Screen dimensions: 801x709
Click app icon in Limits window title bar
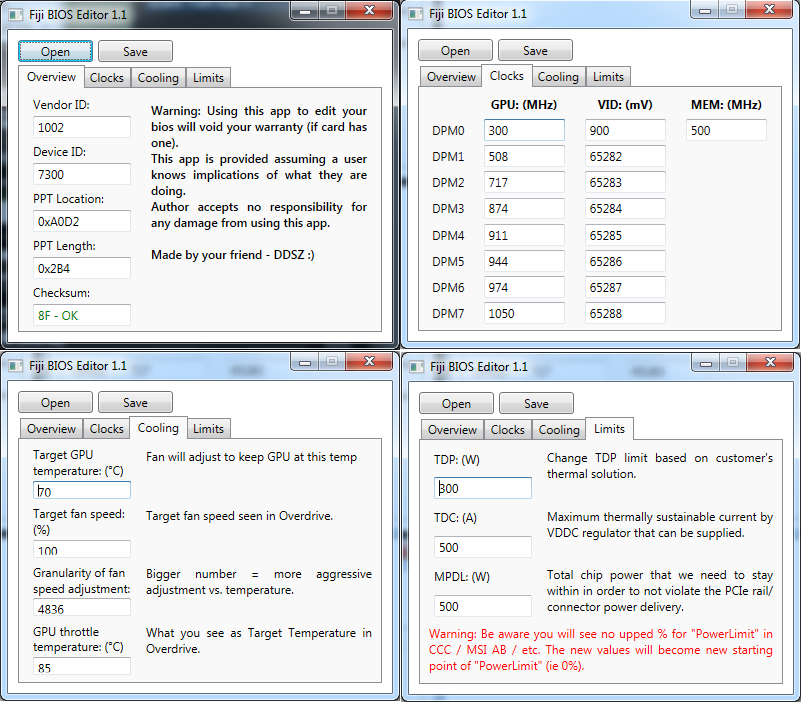[x=417, y=367]
